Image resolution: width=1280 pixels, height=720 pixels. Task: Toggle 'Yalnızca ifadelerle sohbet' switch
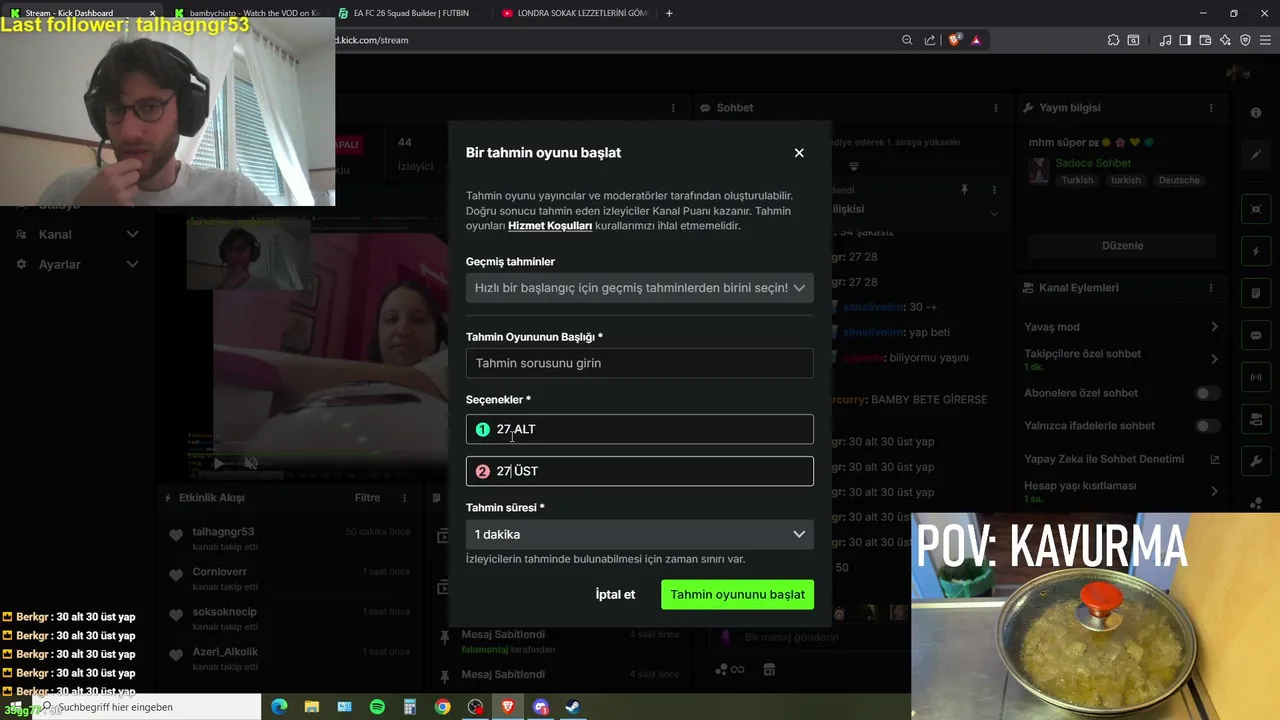click(1208, 426)
